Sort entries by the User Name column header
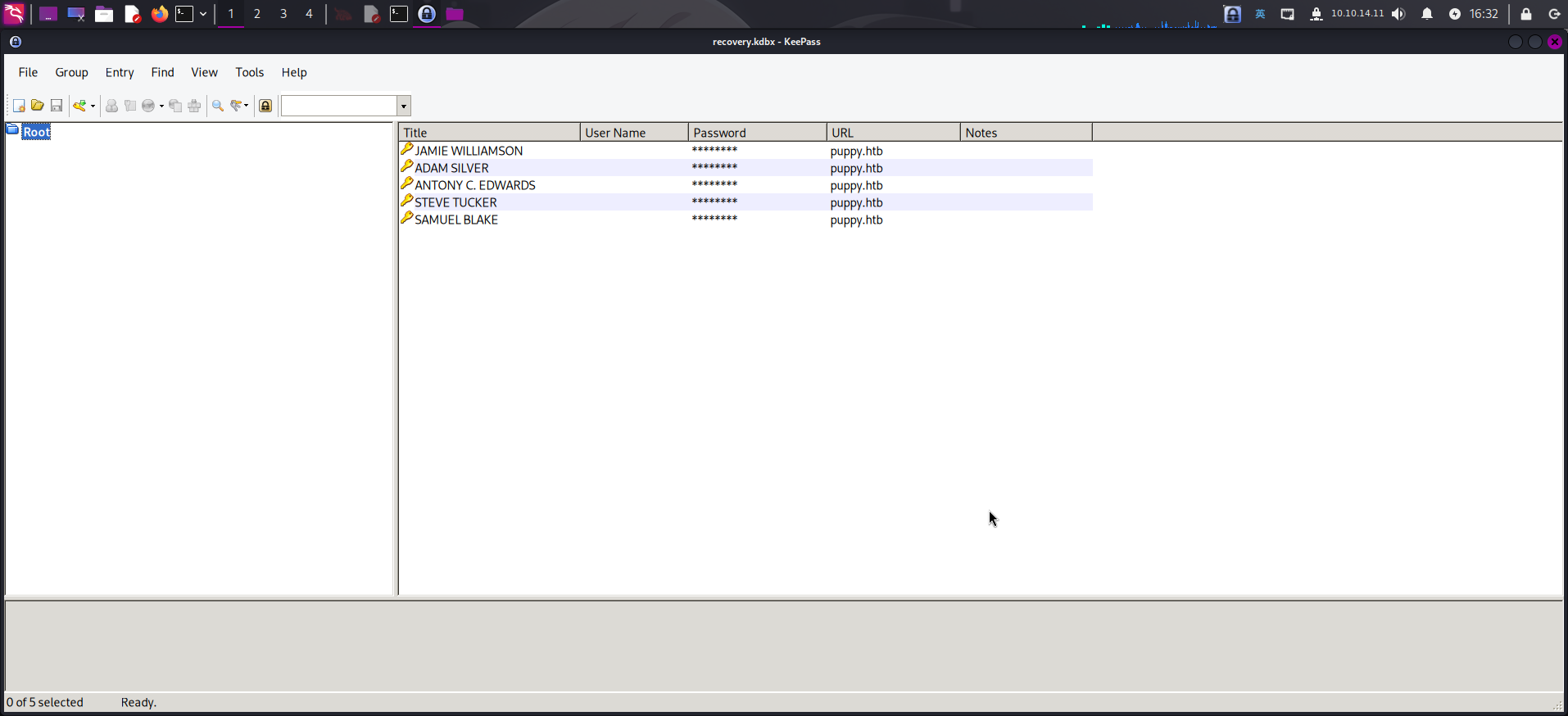Viewport: 1568px width, 716px height. [634, 133]
